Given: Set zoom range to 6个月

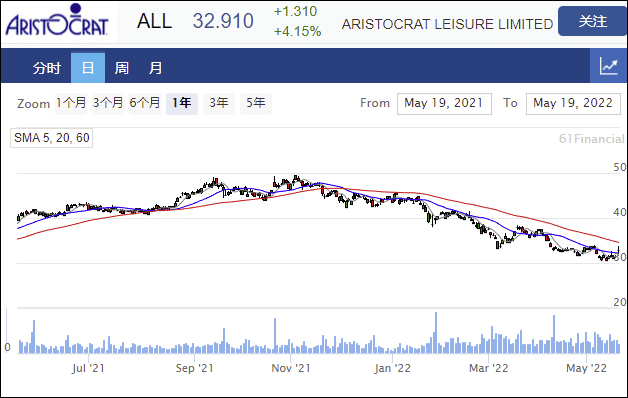Looking at the screenshot, I should coord(145,103).
